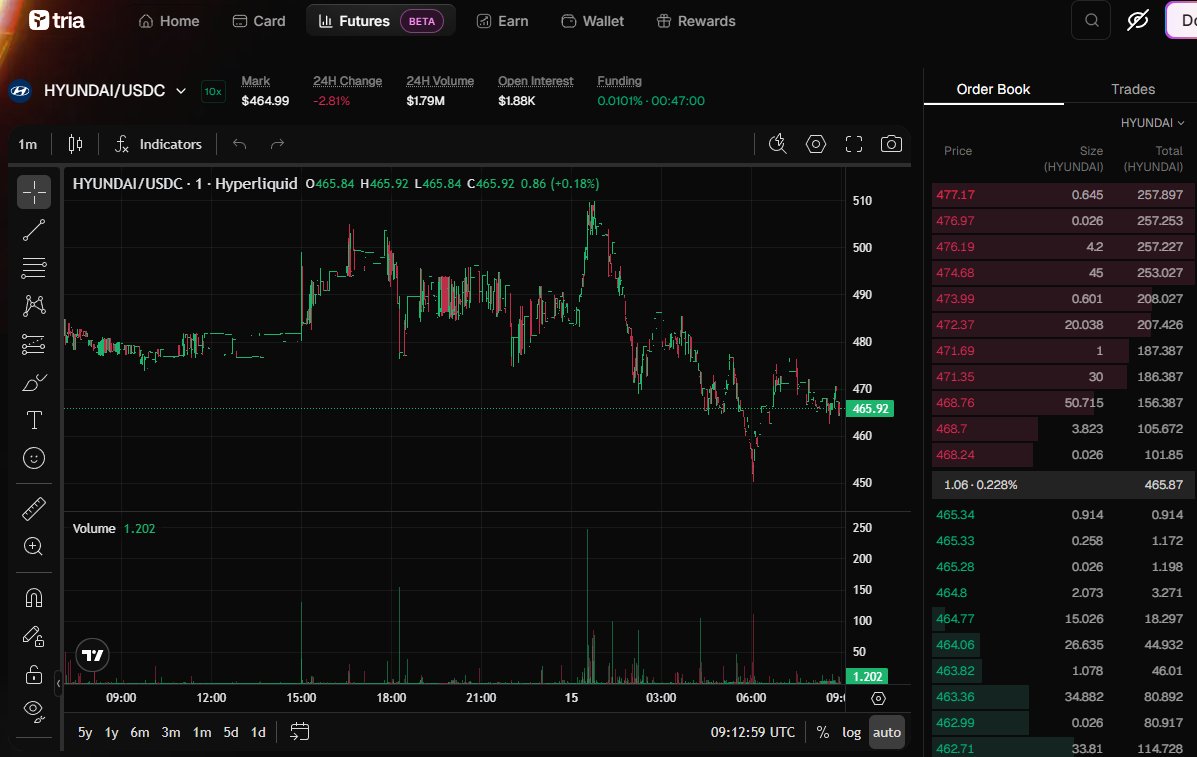Image resolution: width=1197 pixels, height=757 pixels.
Task: Select the trend line tool
Action: [x=34, y=230]
